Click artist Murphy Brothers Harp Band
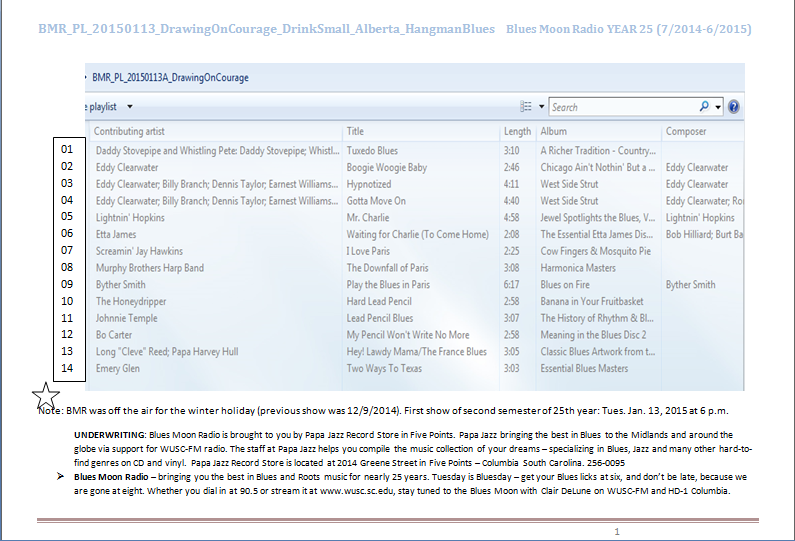The height and width of the screenshot is (541, 795). point(150,268)
